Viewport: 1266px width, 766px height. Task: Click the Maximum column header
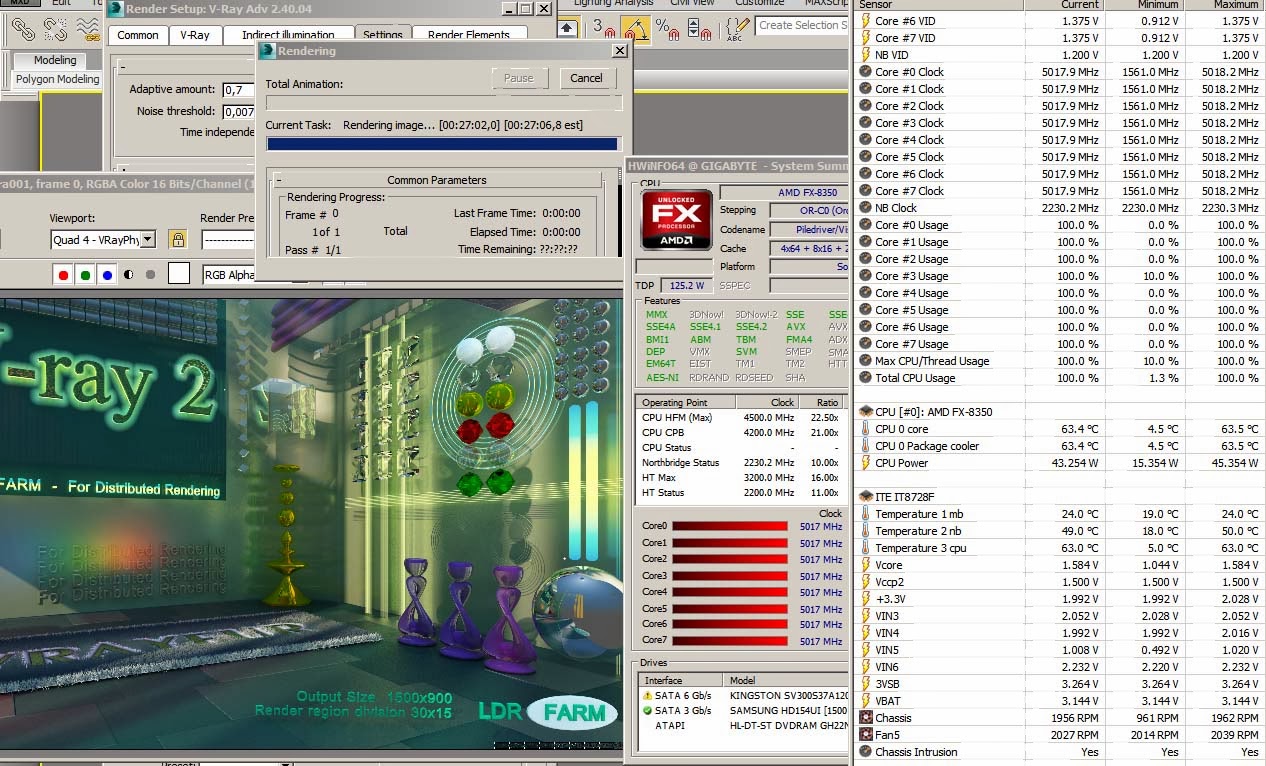pos(1227,5)
